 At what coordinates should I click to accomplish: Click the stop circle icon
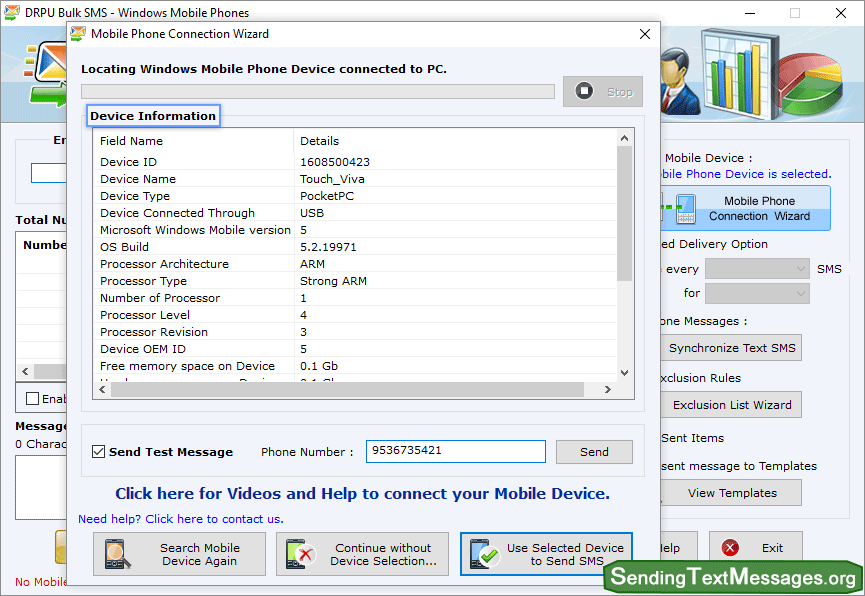(x=584, y=91)
